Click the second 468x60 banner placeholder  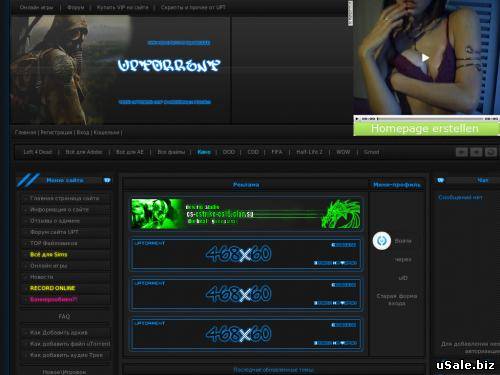tap(246, 294)
